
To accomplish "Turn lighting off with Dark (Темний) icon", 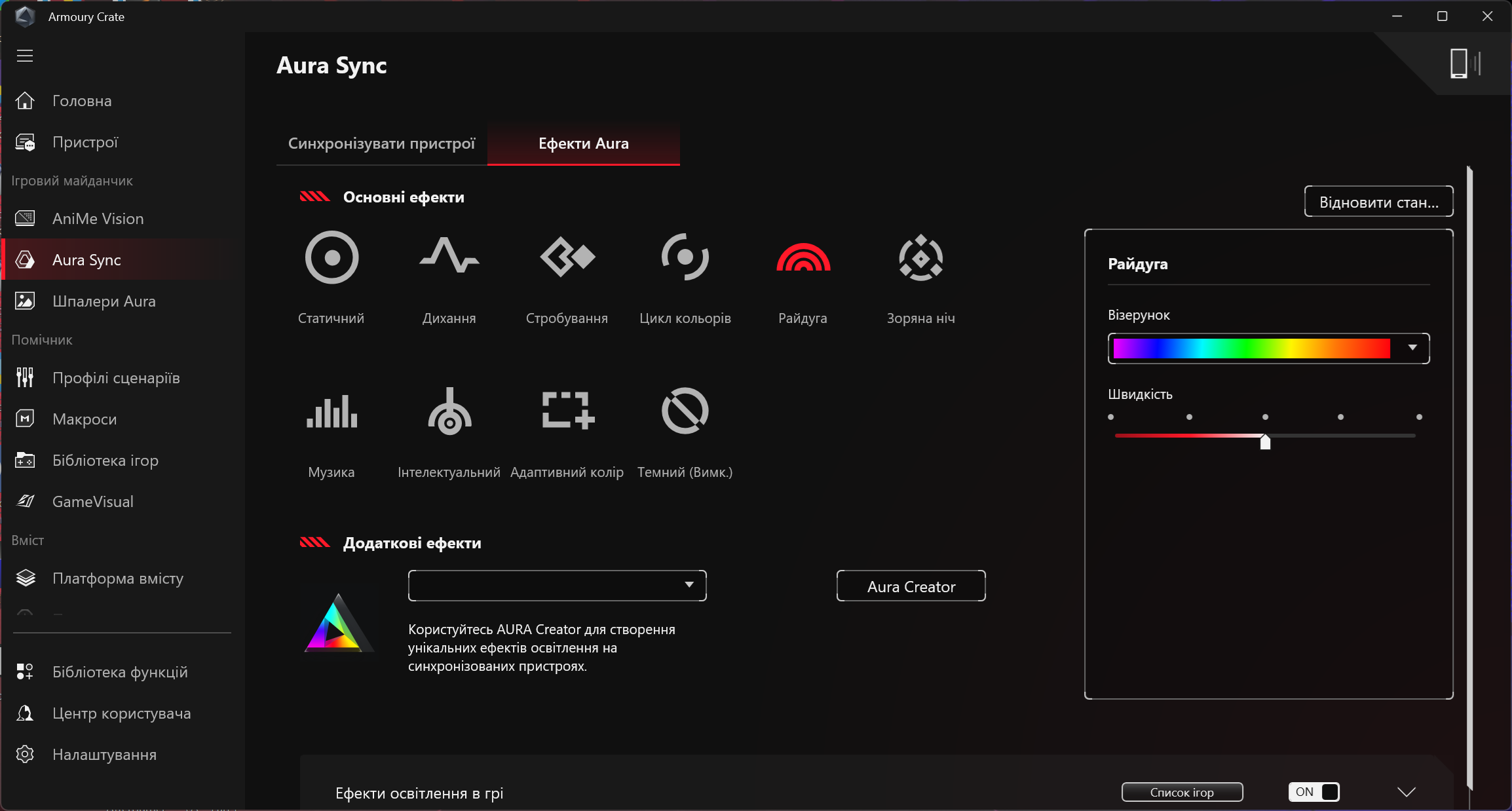I will (x=685, y=411).
